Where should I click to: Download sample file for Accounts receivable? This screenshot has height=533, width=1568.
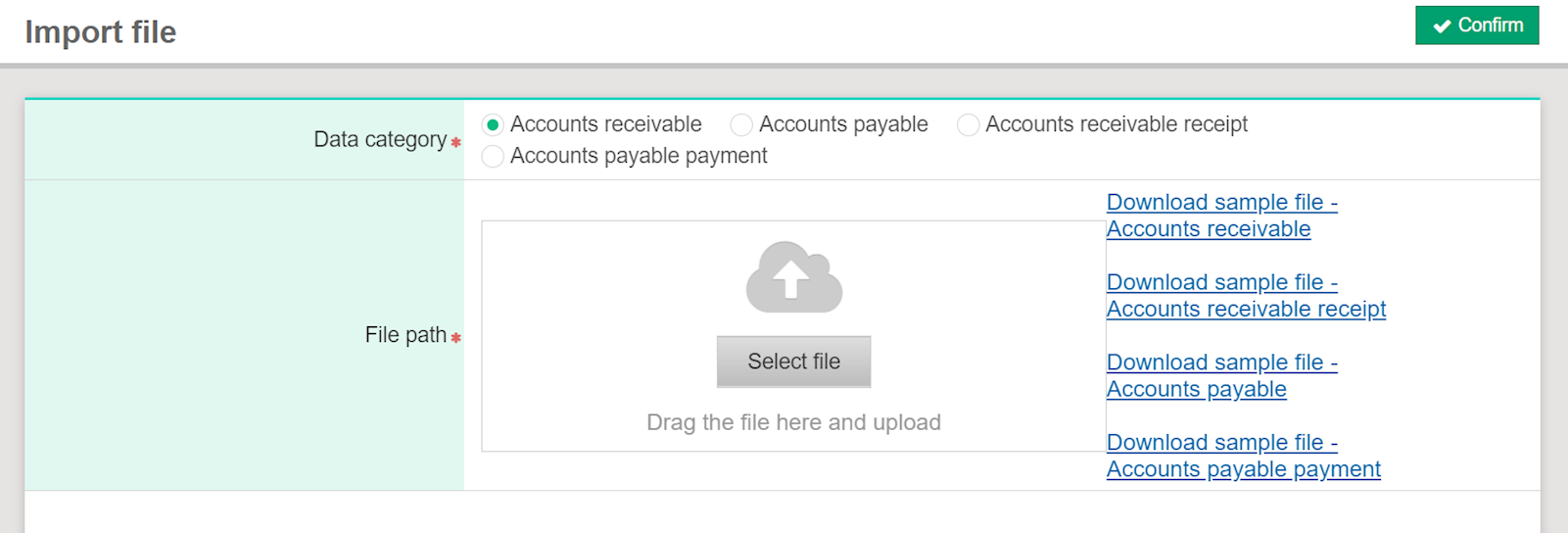pos(1221,216)
